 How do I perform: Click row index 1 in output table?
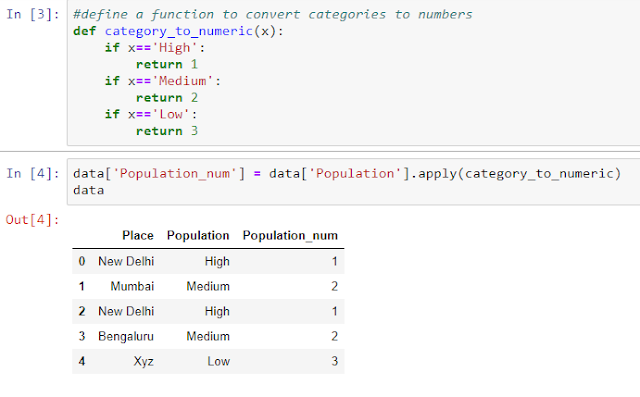point(82,286)
